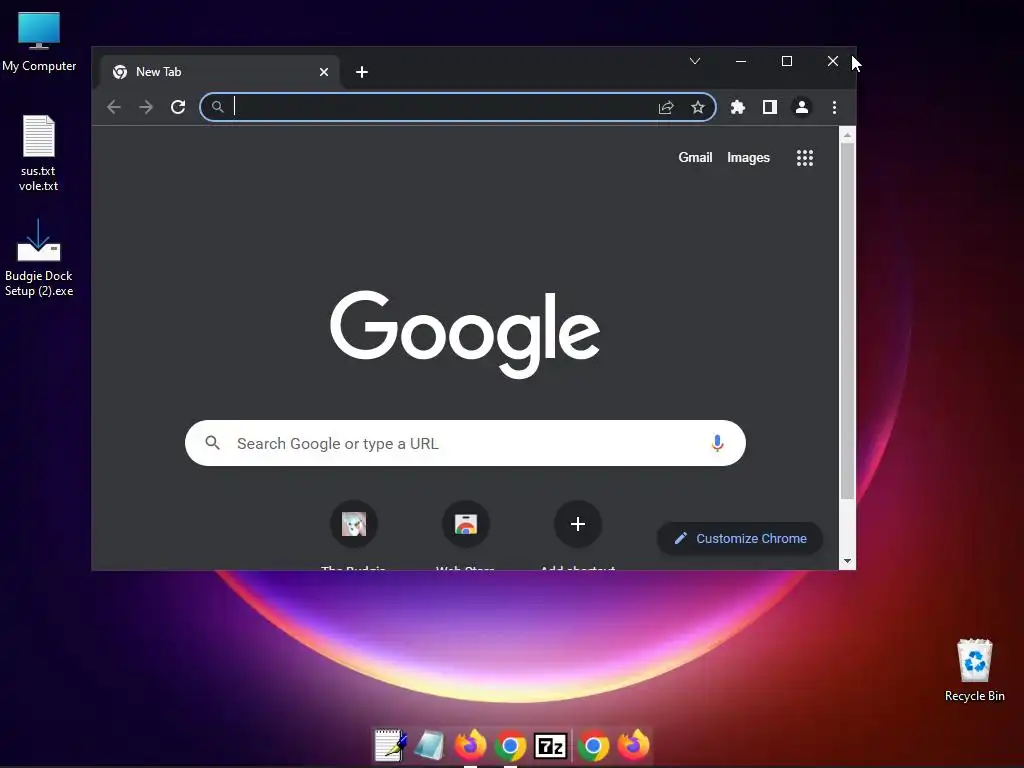Click Customize Chrome button
This screenshot has height=768, width=1024.
click(740, 539)
